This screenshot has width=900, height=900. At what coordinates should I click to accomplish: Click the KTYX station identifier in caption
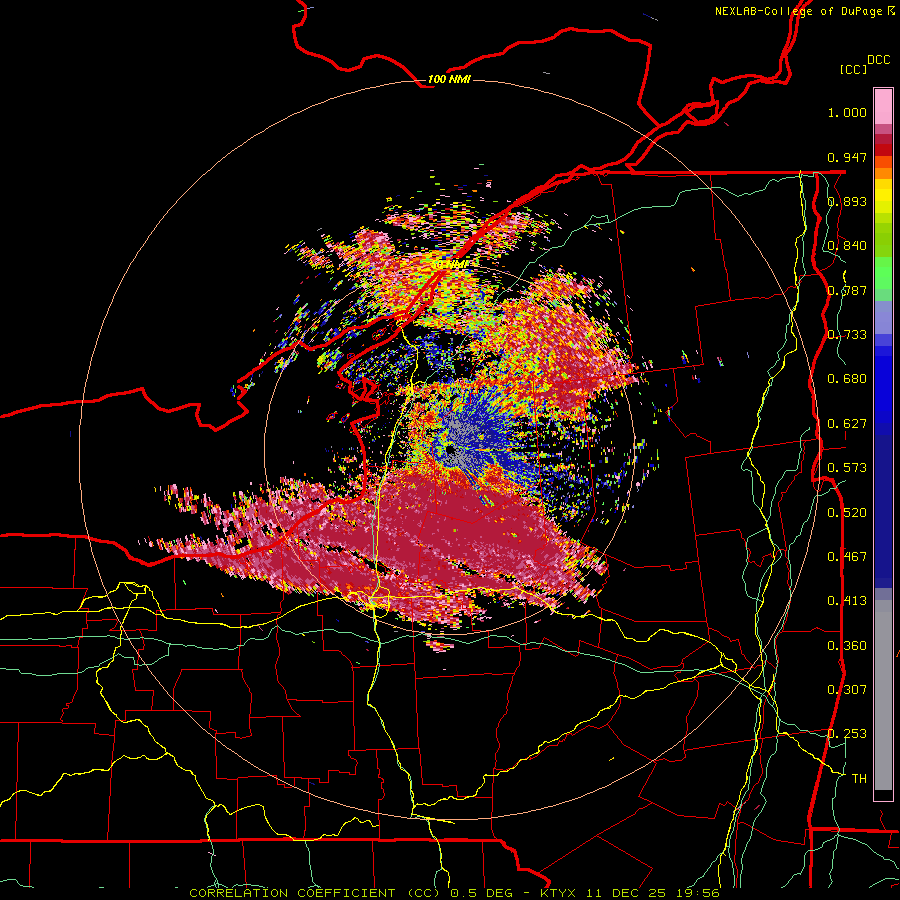[x=560, y=893]
